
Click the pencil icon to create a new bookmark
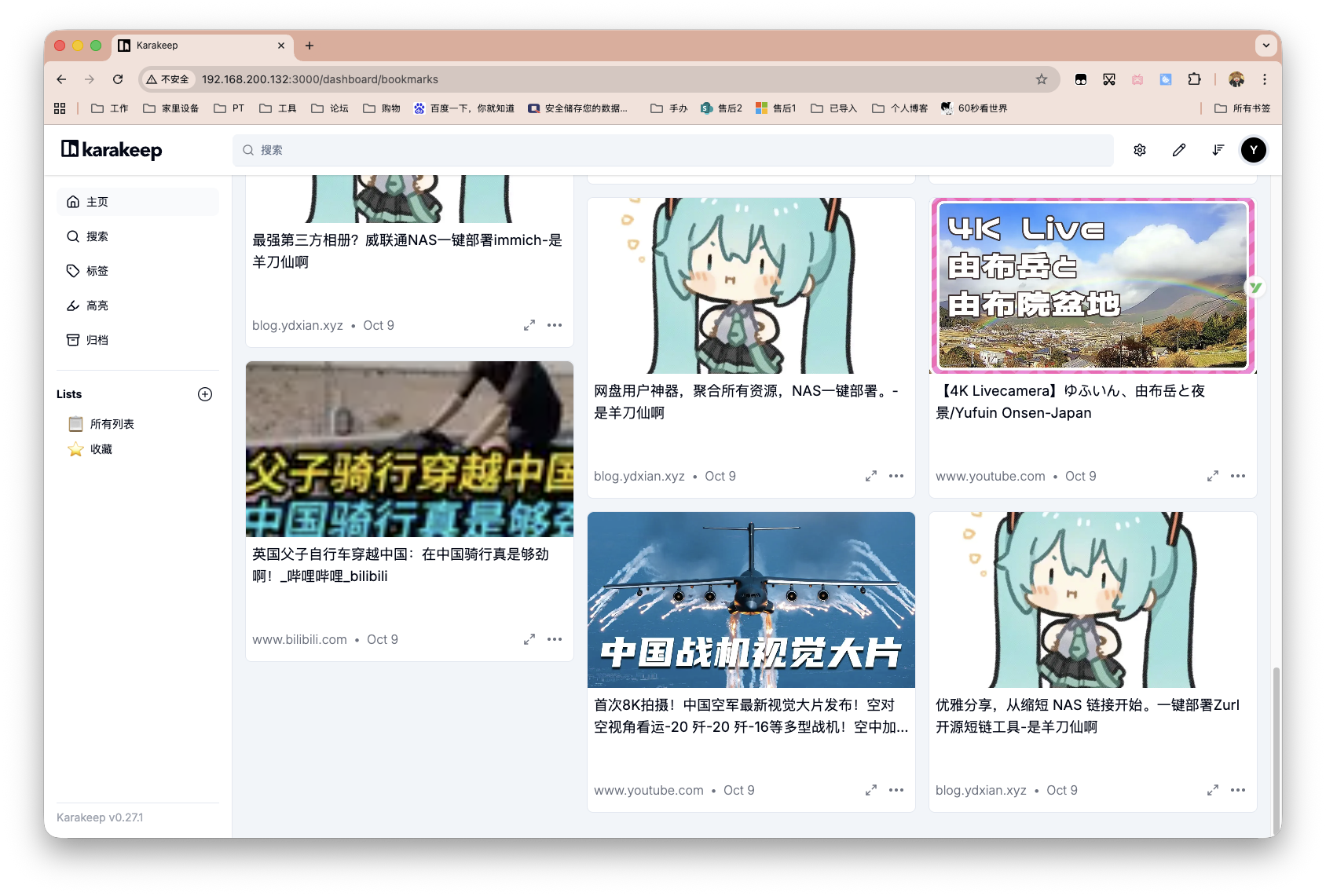(x=1178, y=149)
